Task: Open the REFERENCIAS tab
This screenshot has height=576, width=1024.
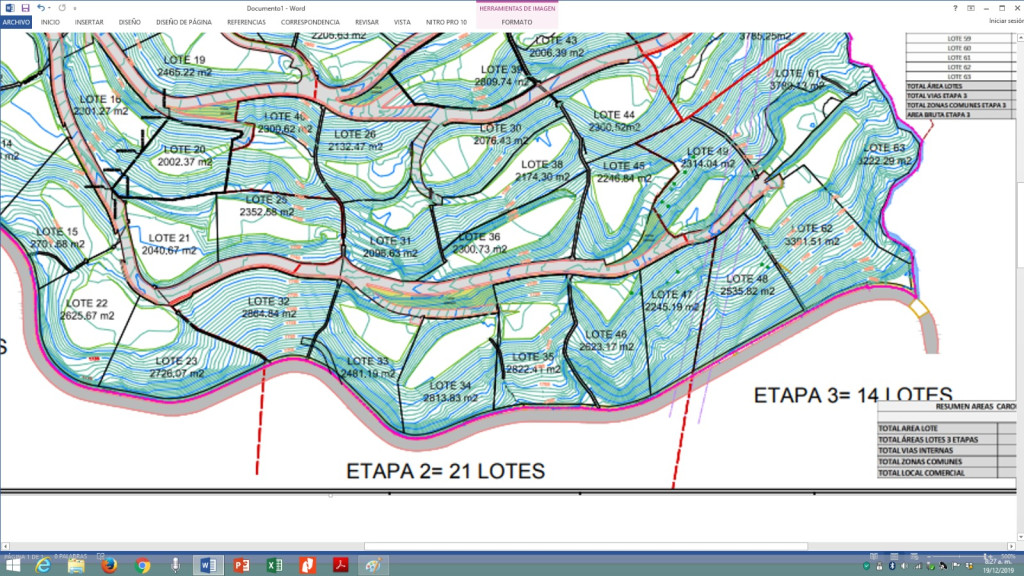Action: [246, 22]
